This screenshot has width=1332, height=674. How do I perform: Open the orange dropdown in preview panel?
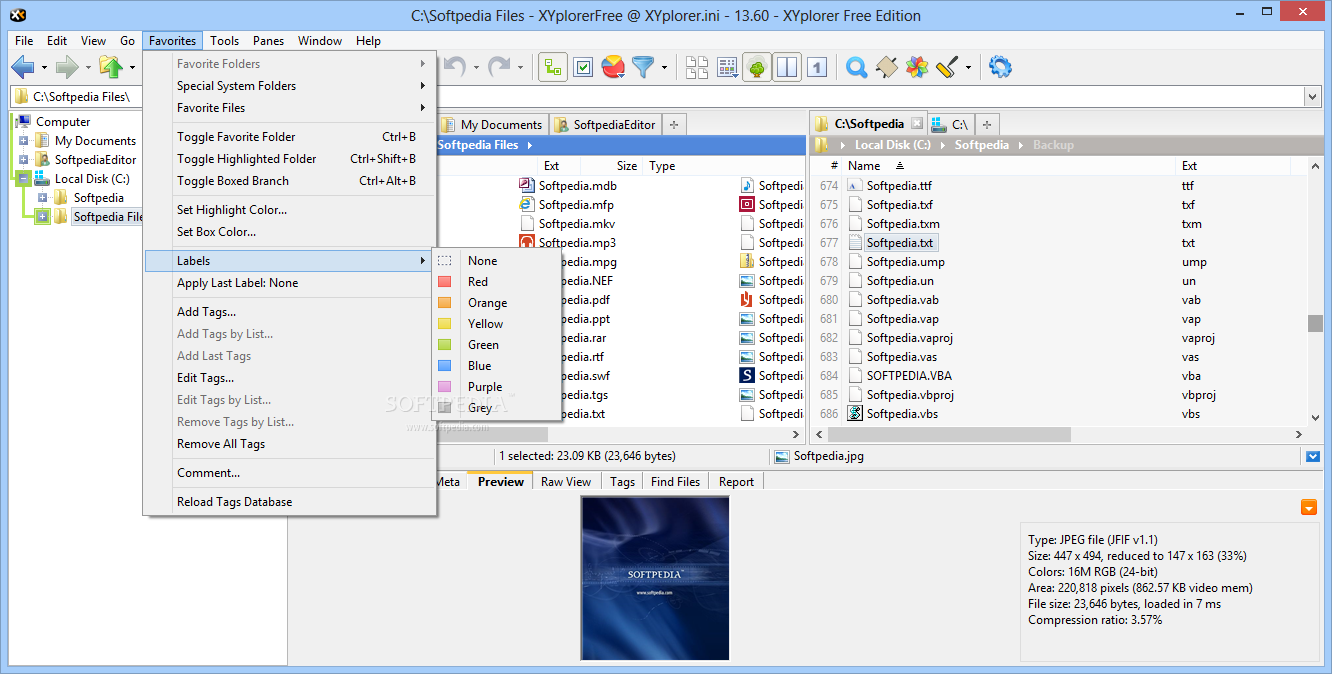[1309, 508]
